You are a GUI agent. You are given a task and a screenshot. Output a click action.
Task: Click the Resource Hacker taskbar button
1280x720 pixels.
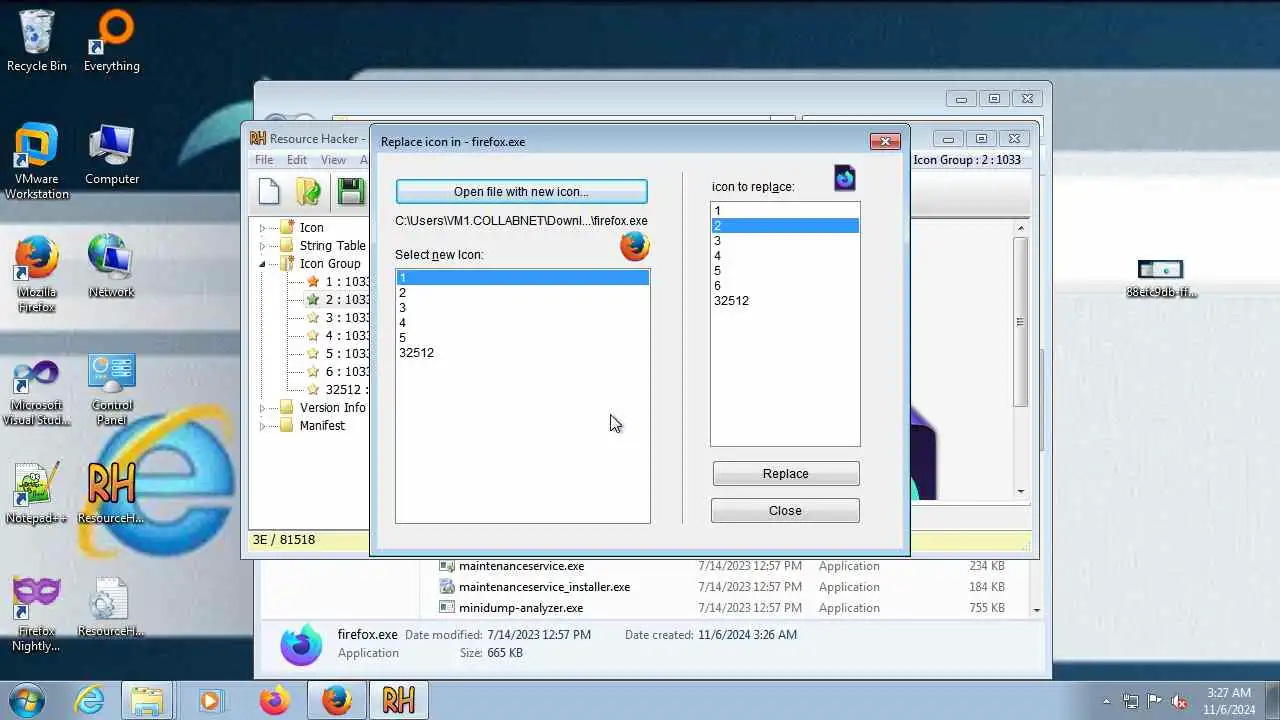398,700
